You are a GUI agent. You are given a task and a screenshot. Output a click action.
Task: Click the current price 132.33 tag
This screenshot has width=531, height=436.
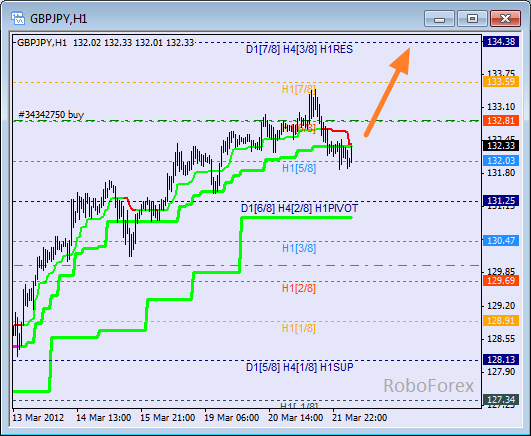[501, 146]
